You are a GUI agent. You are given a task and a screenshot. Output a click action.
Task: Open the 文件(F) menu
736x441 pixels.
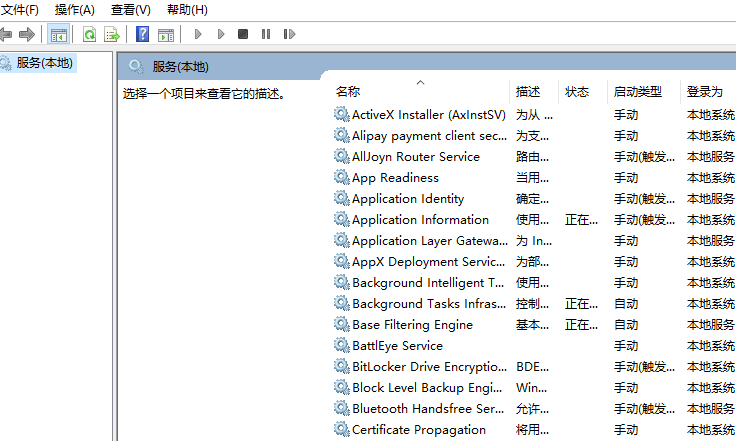tap(20, 10)
